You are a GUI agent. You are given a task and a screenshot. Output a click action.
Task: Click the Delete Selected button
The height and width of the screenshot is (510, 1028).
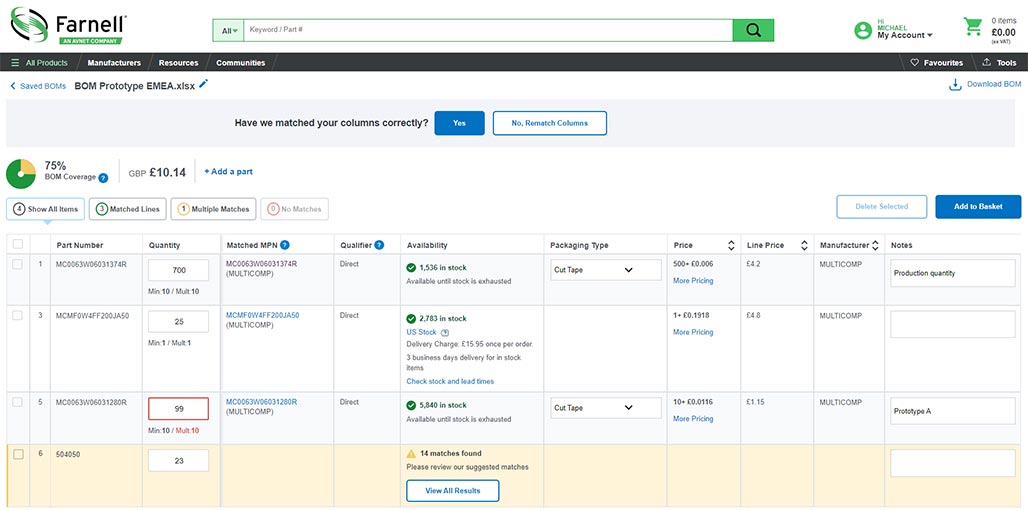(x=882, y=206)
